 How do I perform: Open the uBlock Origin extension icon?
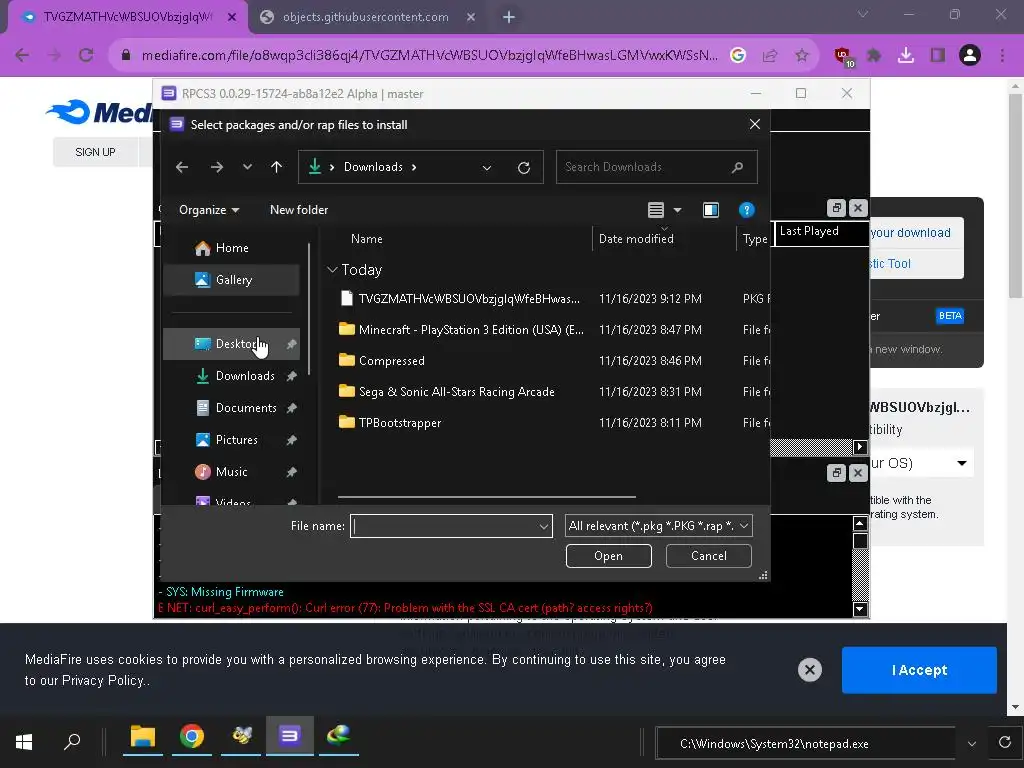(x=844, y=56)
